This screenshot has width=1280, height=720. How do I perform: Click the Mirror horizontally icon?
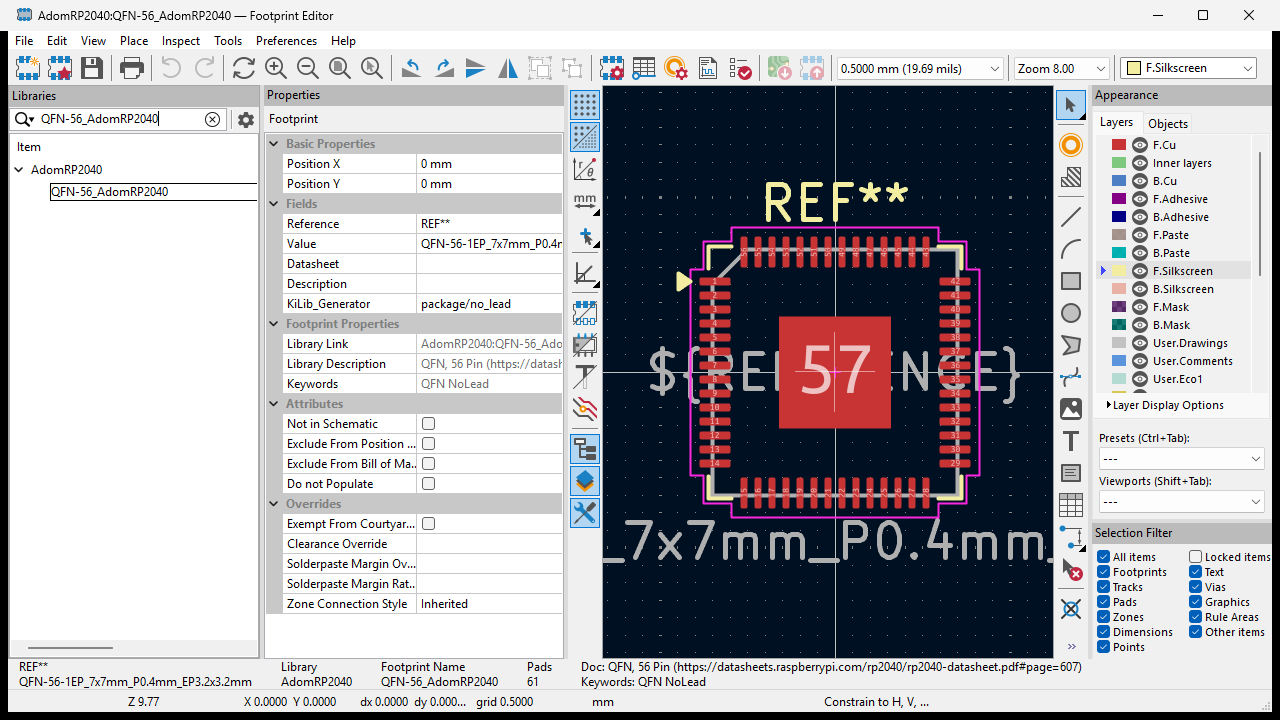pos(508,68)
